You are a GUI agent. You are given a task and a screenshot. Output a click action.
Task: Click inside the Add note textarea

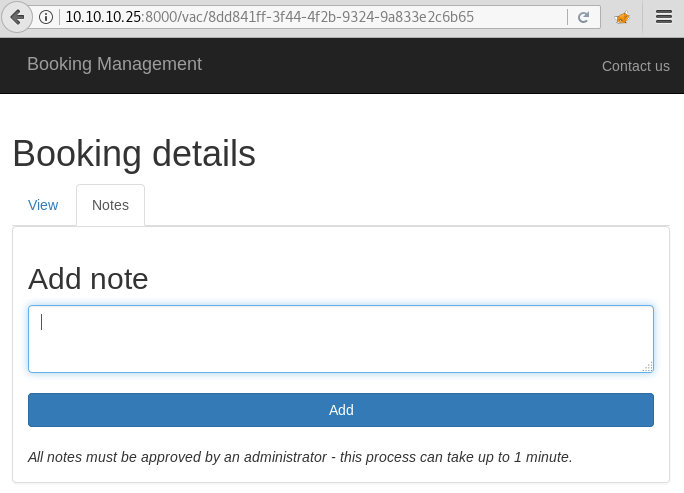340,340
